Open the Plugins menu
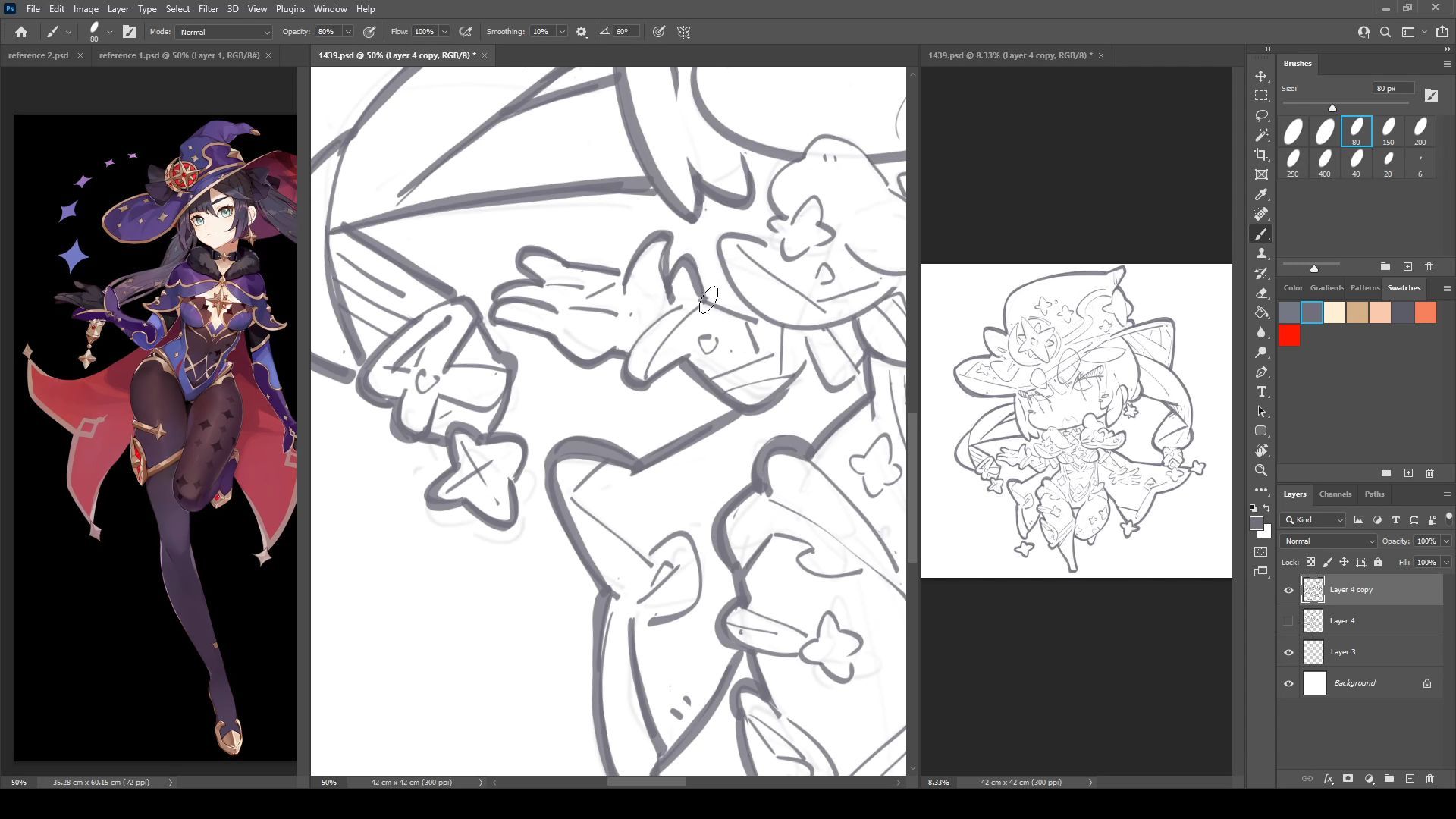The image size is (1456, 819). pos(290,9)
